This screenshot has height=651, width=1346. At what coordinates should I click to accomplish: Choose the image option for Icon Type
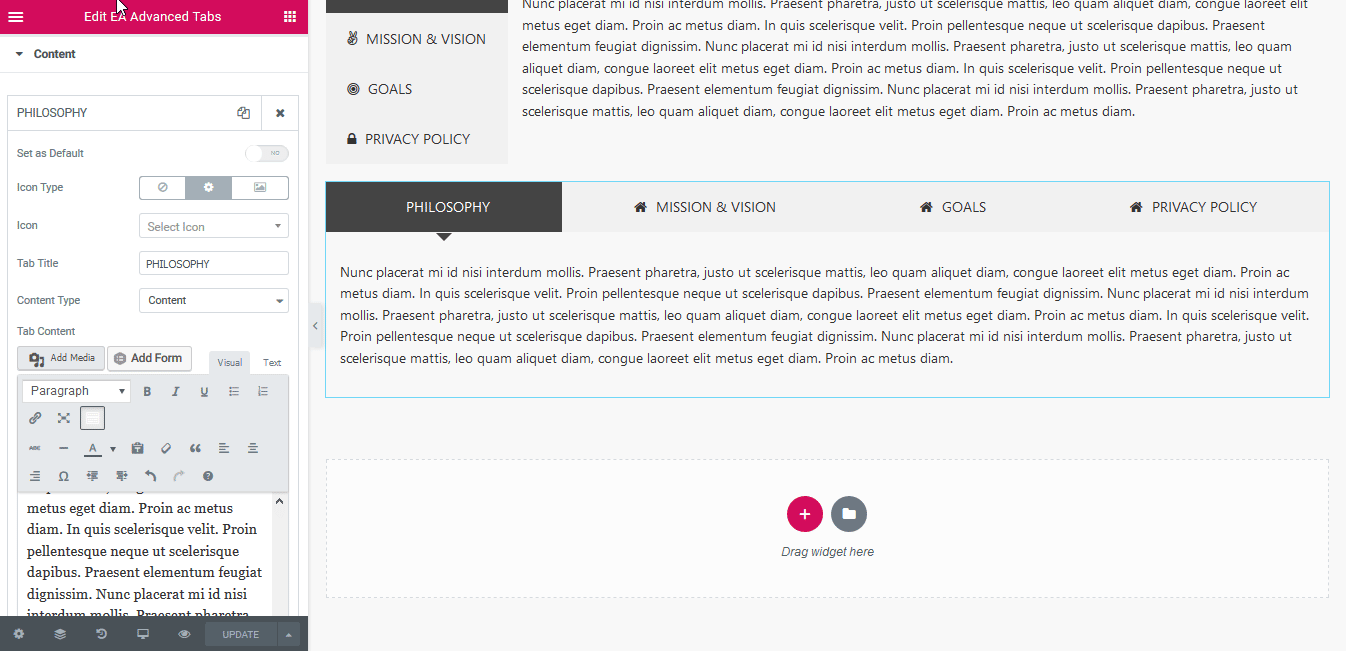tap(260, 187)
